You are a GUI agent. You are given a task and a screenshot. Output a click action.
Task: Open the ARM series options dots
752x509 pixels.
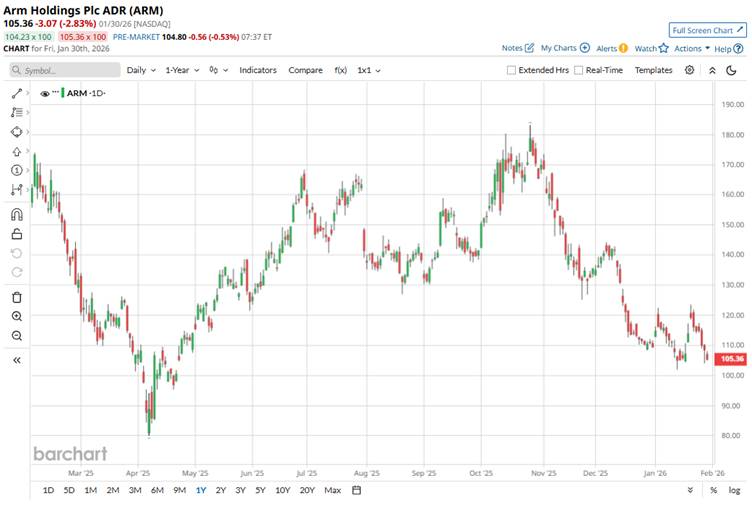coord(56,92)
